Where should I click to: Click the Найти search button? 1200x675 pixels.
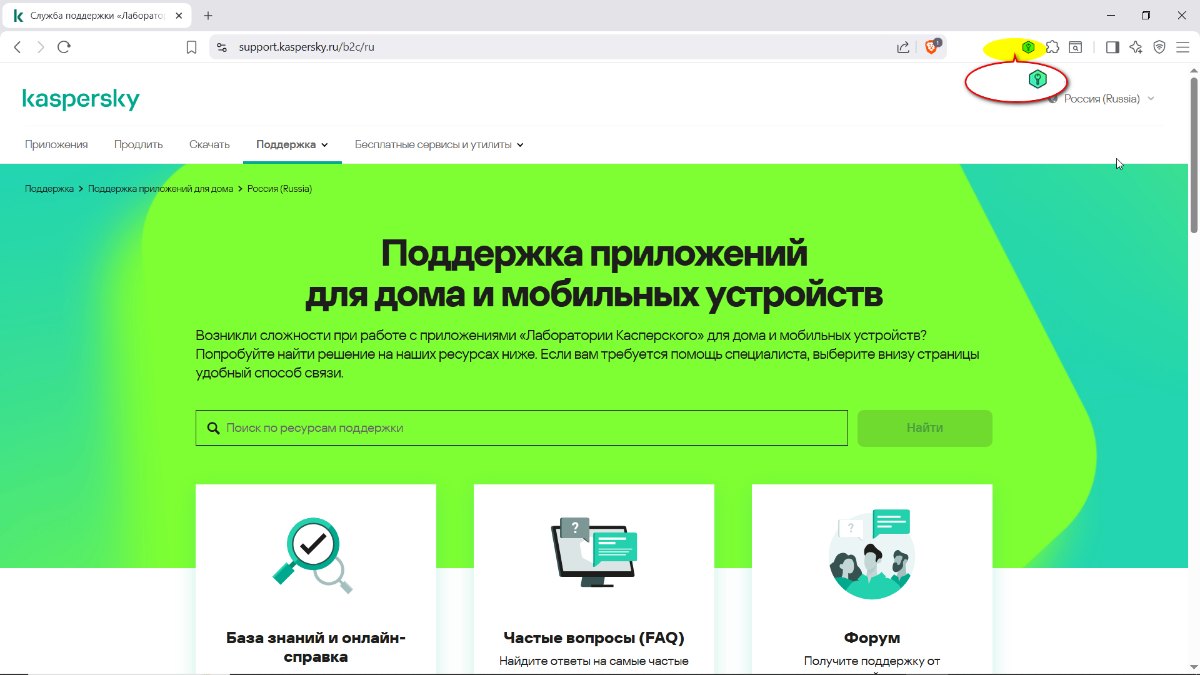(x=925, y=428)
